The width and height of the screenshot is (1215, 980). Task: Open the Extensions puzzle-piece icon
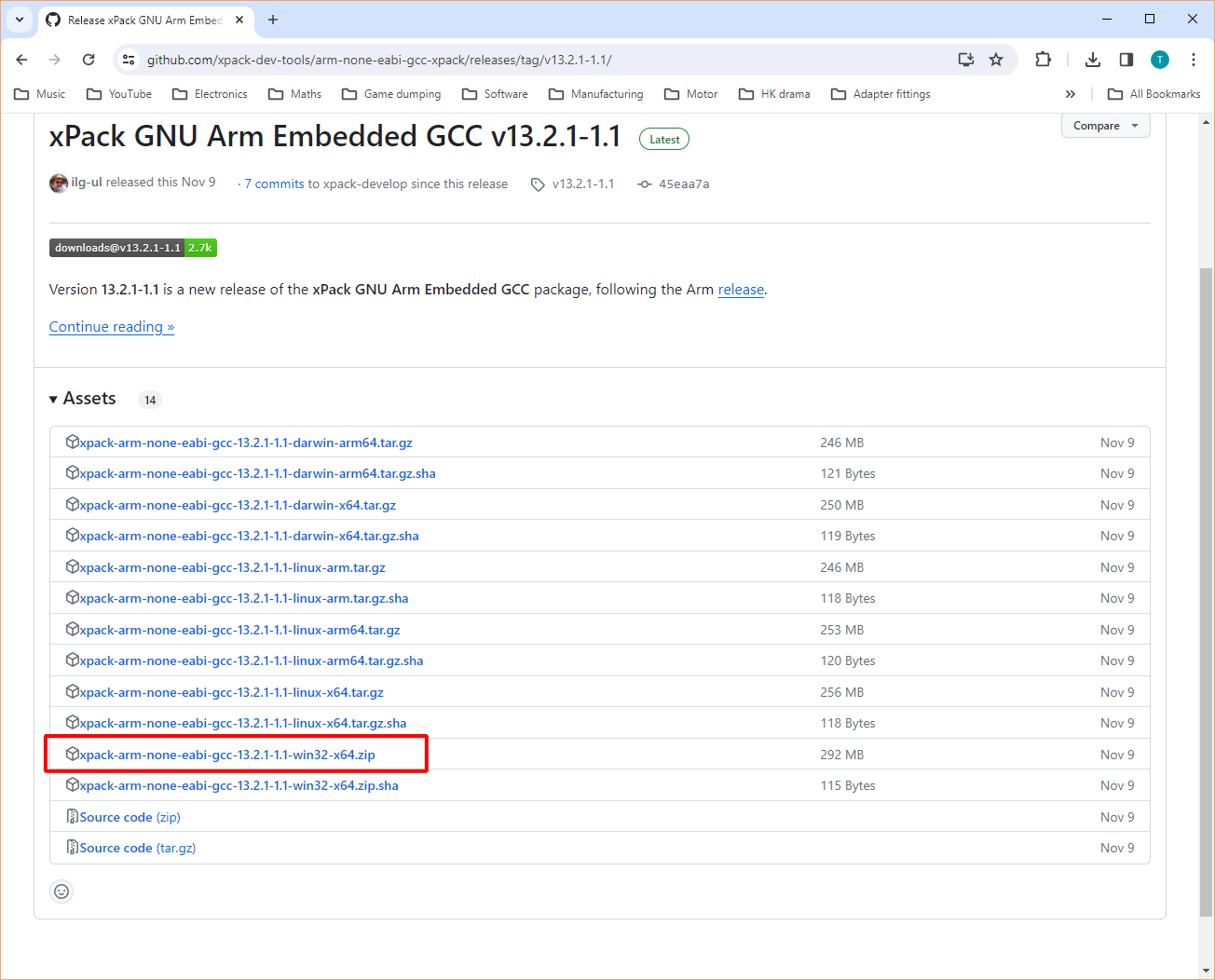pos(1043,59)
